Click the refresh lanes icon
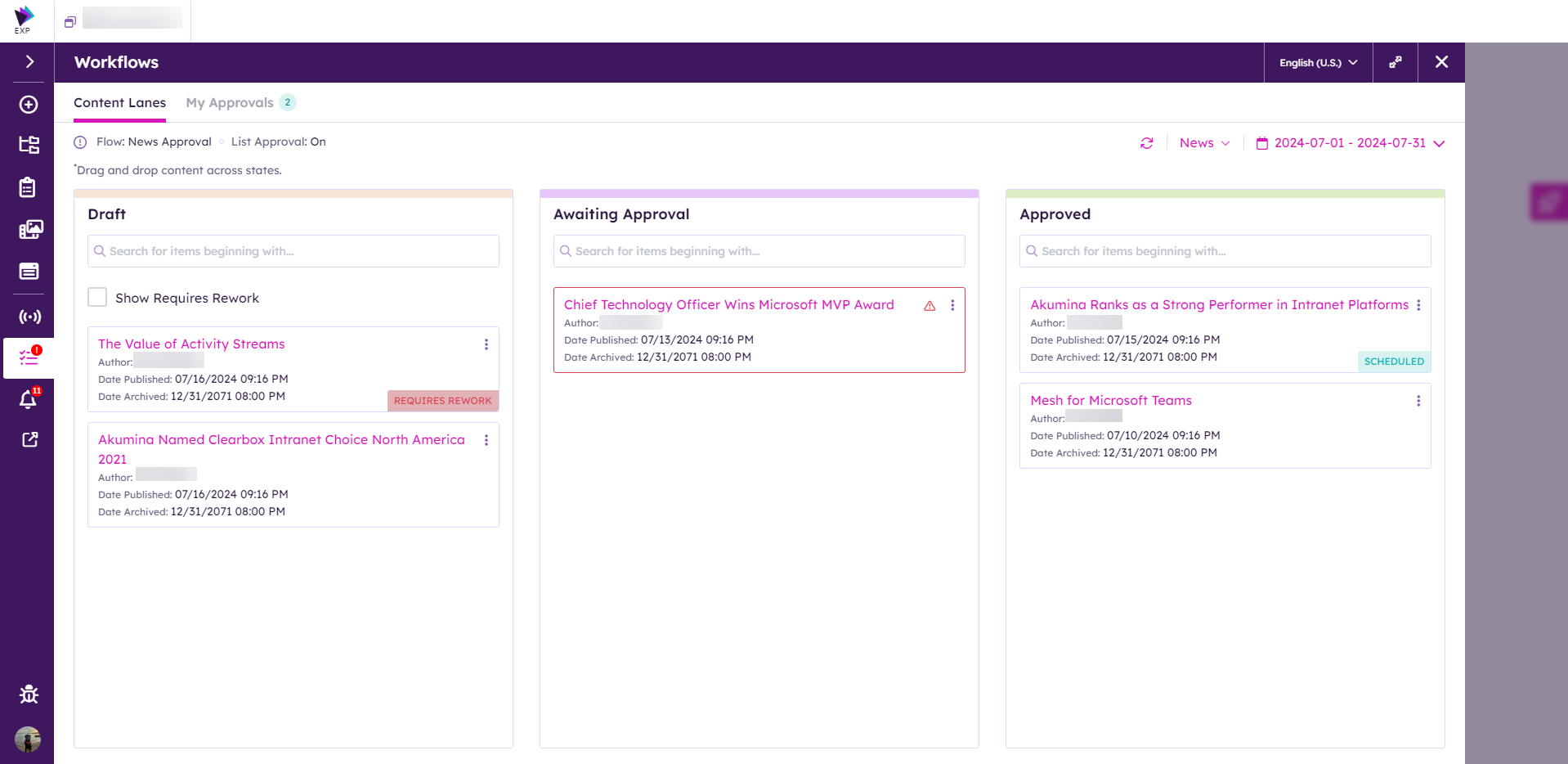This screenshot has width=1568, height=764. tap(1146, 143)
